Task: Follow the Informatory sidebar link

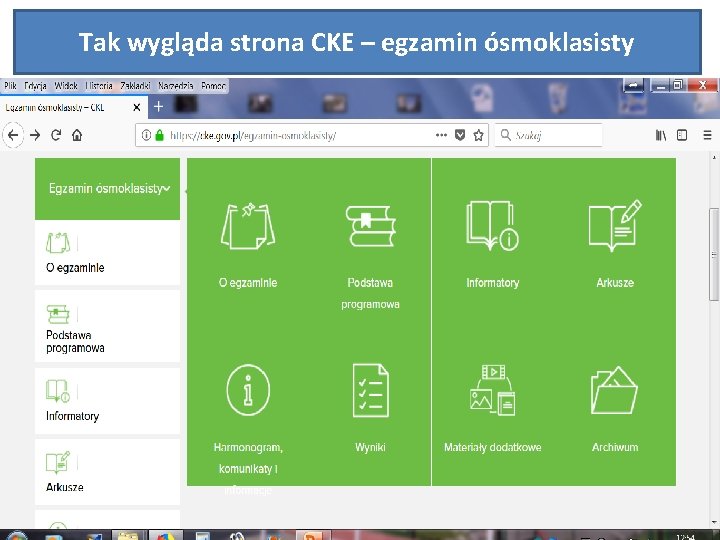Action: 72,416
